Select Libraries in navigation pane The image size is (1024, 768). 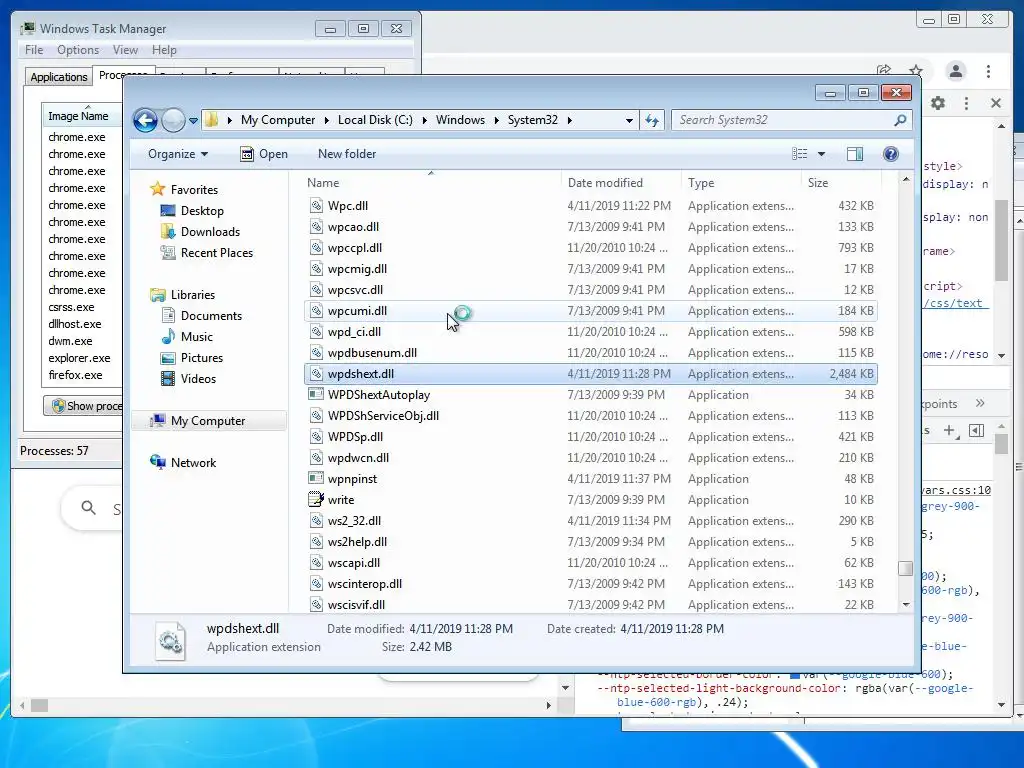(x=193, y=295)
